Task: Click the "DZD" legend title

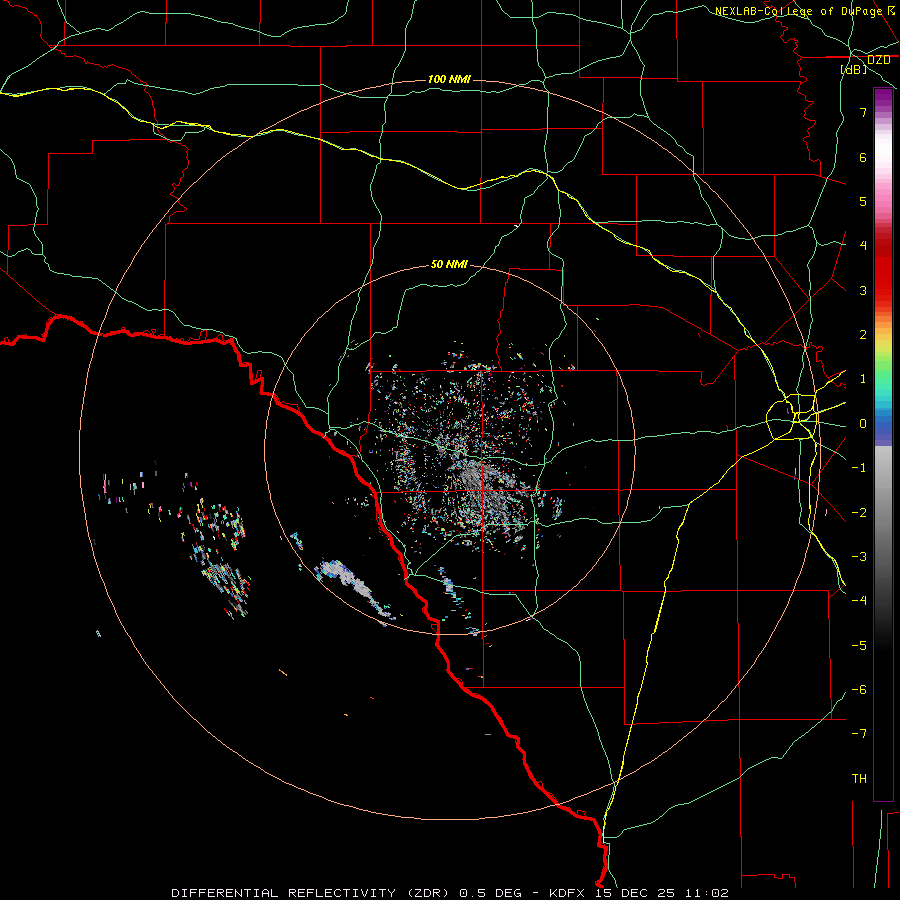Action: (x=878, y=60)
